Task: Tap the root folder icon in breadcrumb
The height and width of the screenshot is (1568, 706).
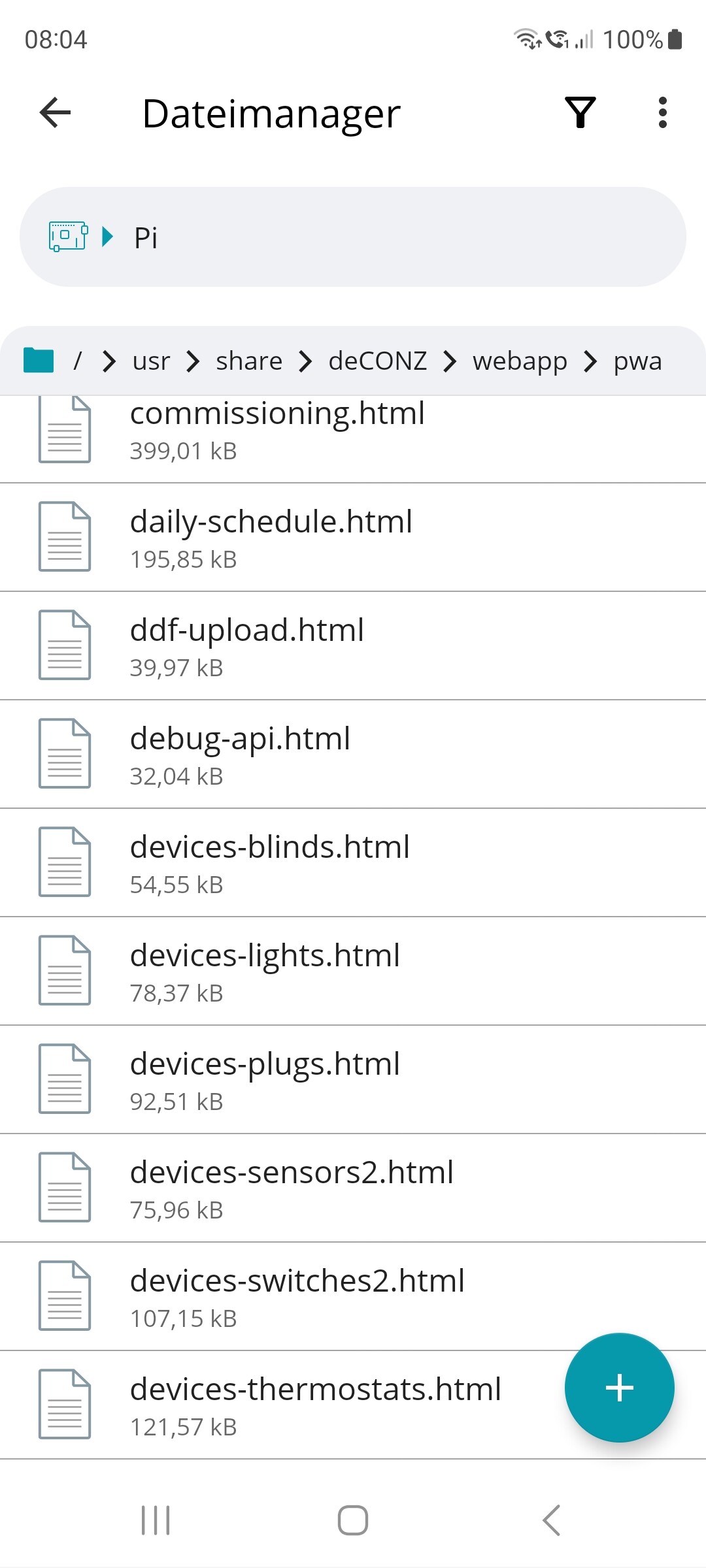Action: pos(39,360)
